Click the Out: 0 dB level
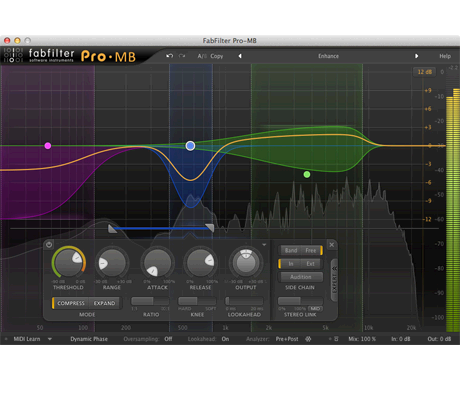Screen dimensions: 460x416 coord(439,339)
